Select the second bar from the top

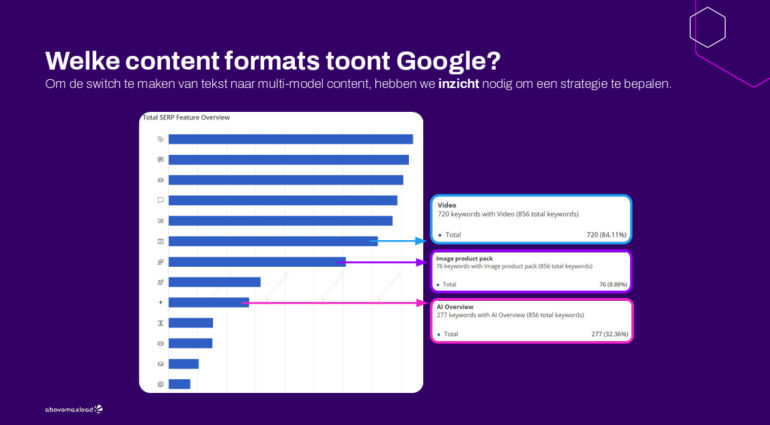289,160
